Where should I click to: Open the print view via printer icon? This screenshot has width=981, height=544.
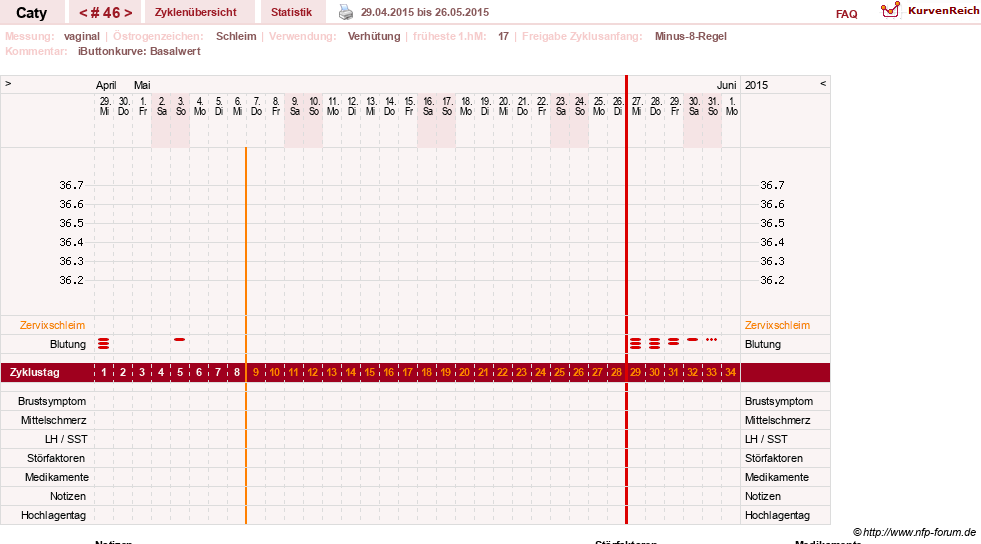click(x=346, y=12)
